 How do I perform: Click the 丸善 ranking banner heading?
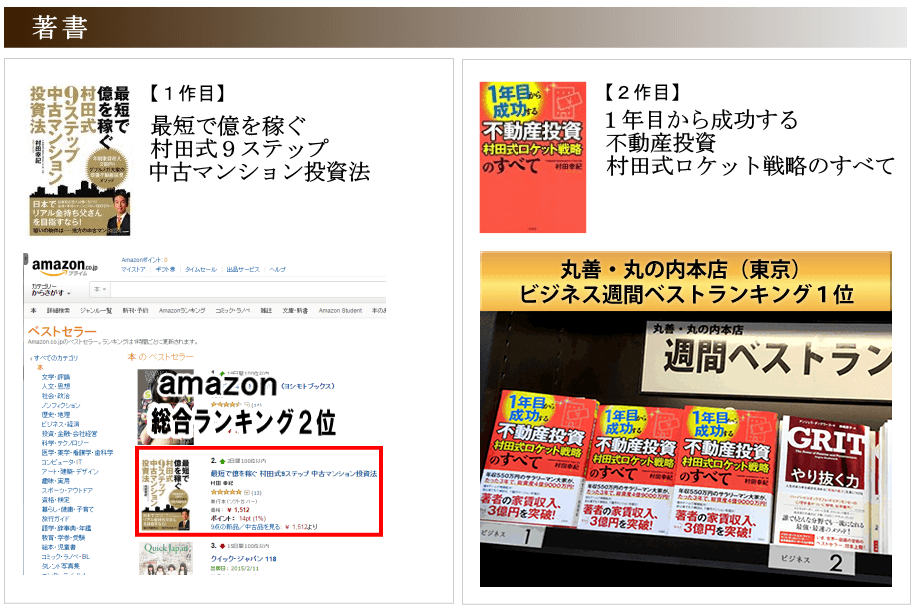click(686, 282)
